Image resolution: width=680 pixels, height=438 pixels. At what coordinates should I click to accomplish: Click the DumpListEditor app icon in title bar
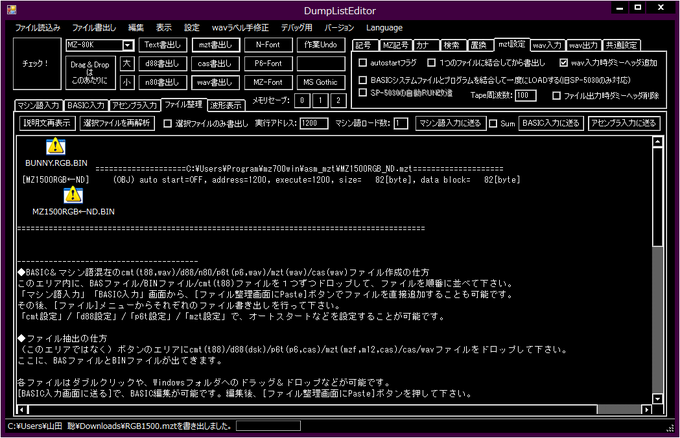pos(12,10)
